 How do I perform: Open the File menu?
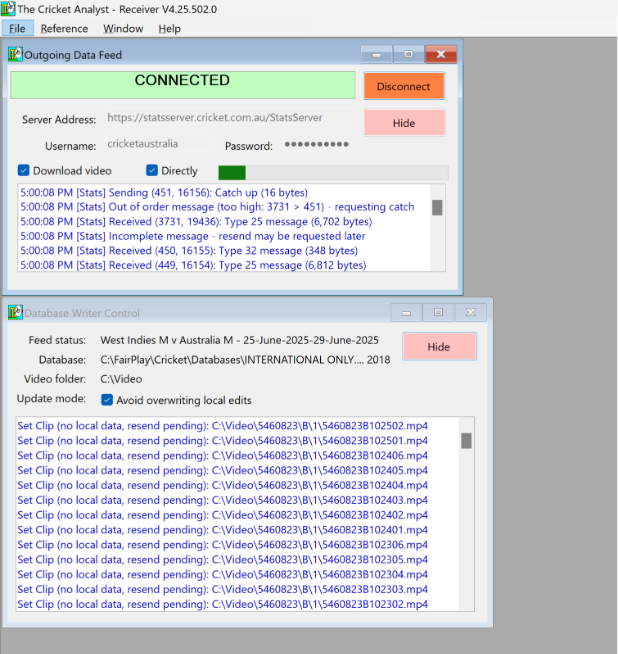pos(17,29)
